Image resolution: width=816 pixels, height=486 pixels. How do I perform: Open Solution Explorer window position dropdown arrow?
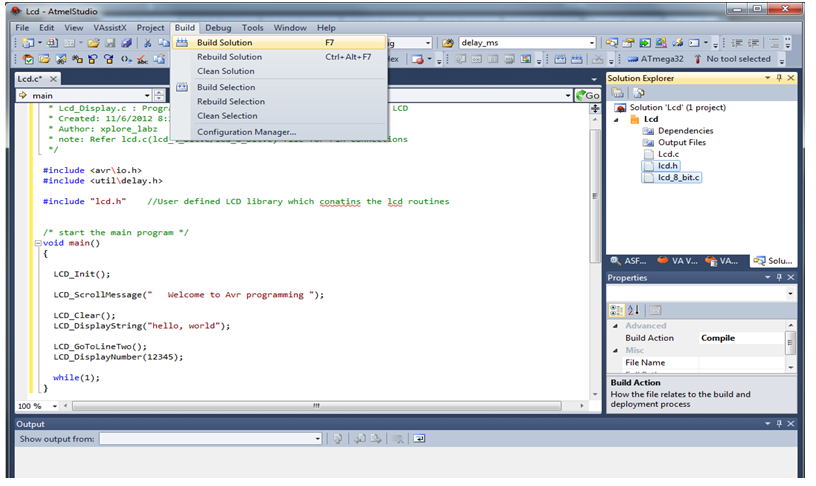[x=768, y=78]
